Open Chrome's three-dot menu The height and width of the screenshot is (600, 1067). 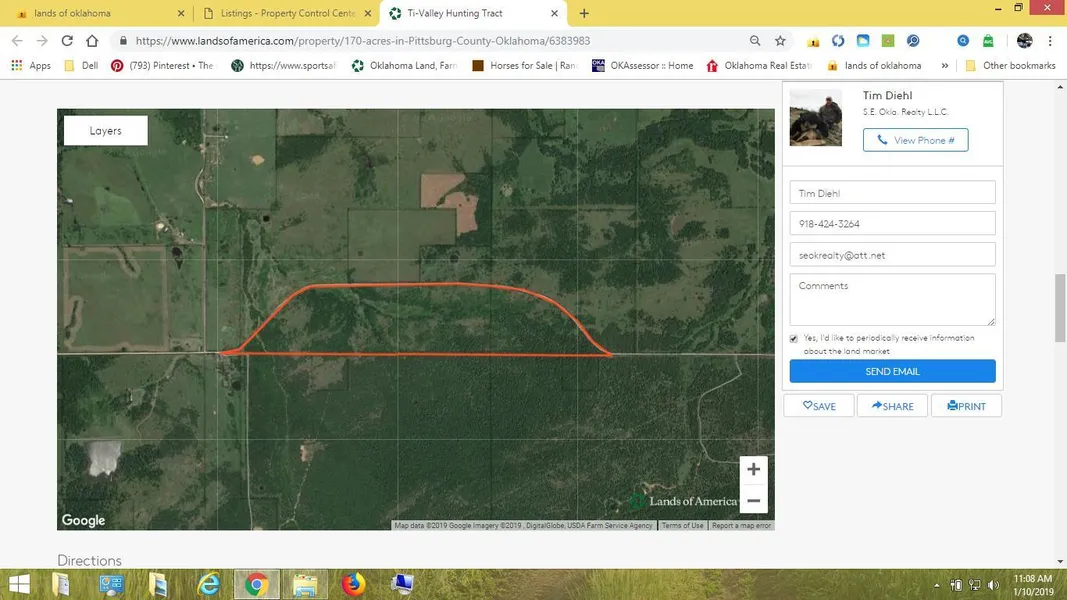(x=1050, y=41)
